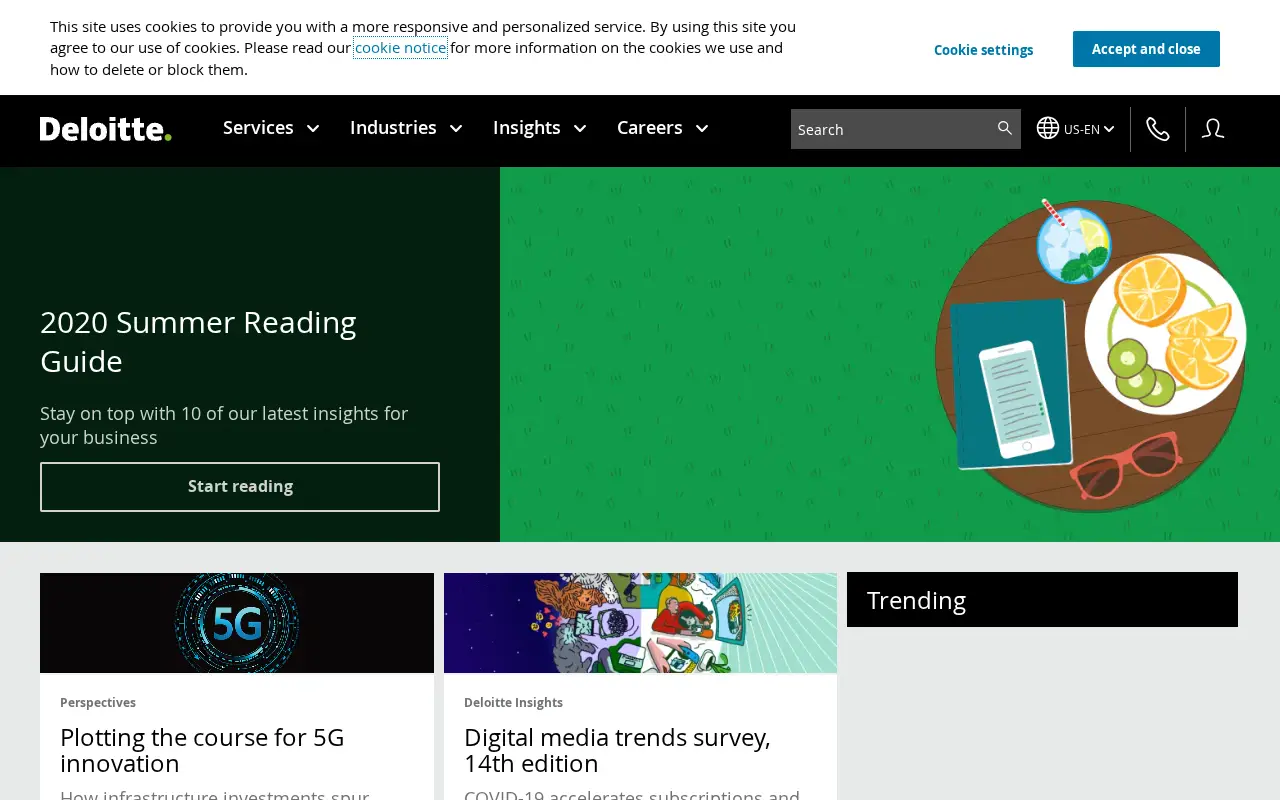Expand the Industries chevron

point(456,128)
